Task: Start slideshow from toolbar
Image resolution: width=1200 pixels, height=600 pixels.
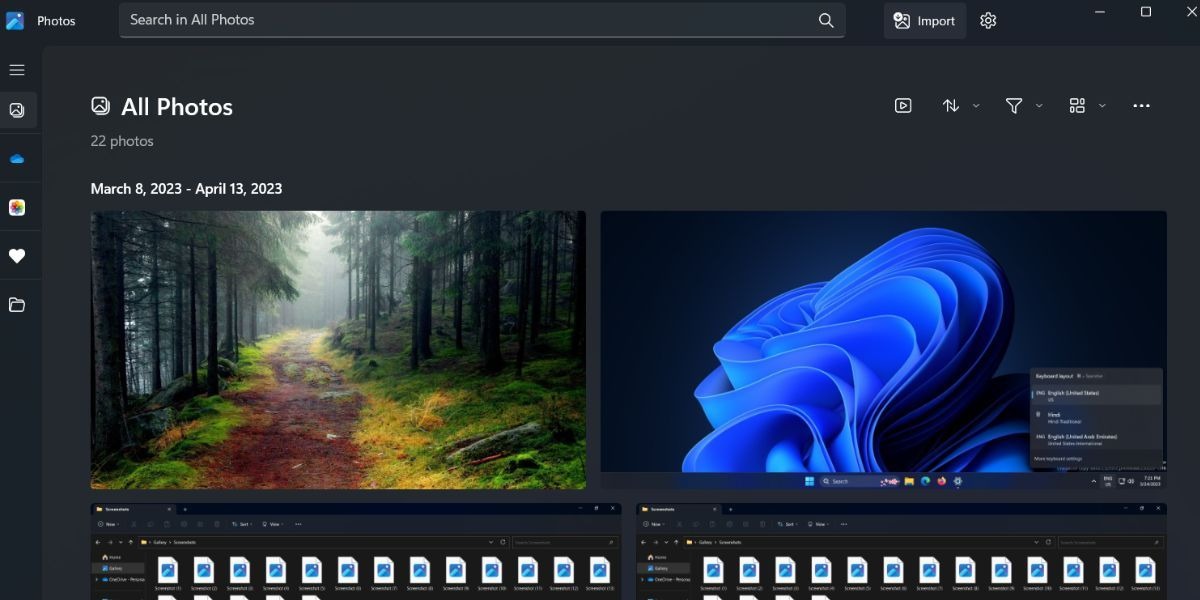Action: click(903, 105)
